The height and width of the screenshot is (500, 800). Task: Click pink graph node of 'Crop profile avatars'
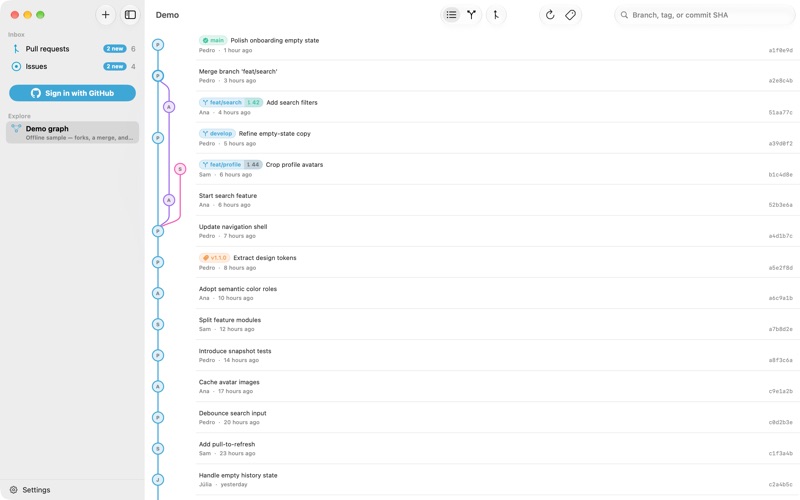click(x=180, y=169)
